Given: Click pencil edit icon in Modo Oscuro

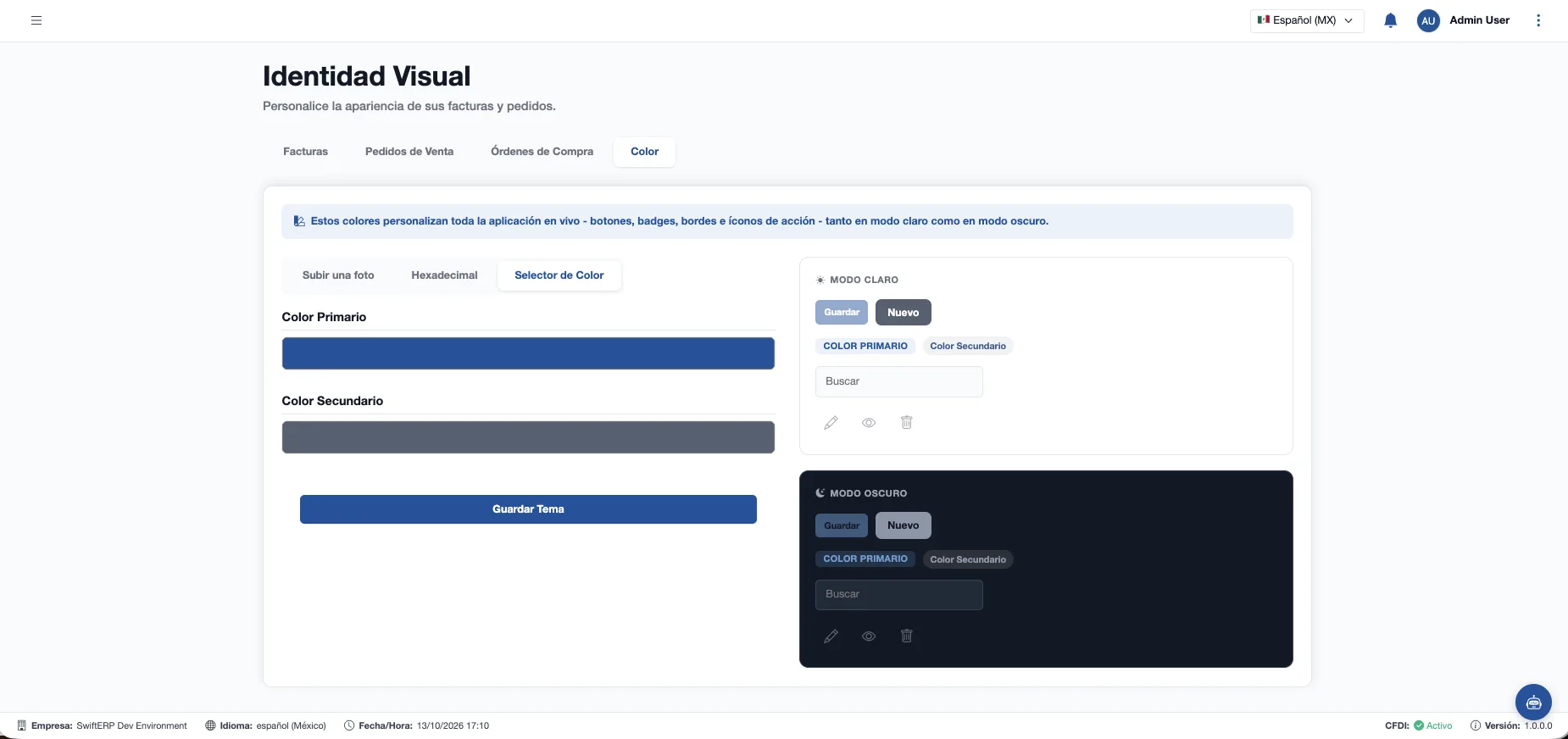Looking at the screenshot, I should pyautogui.click(x=831, y=636).
